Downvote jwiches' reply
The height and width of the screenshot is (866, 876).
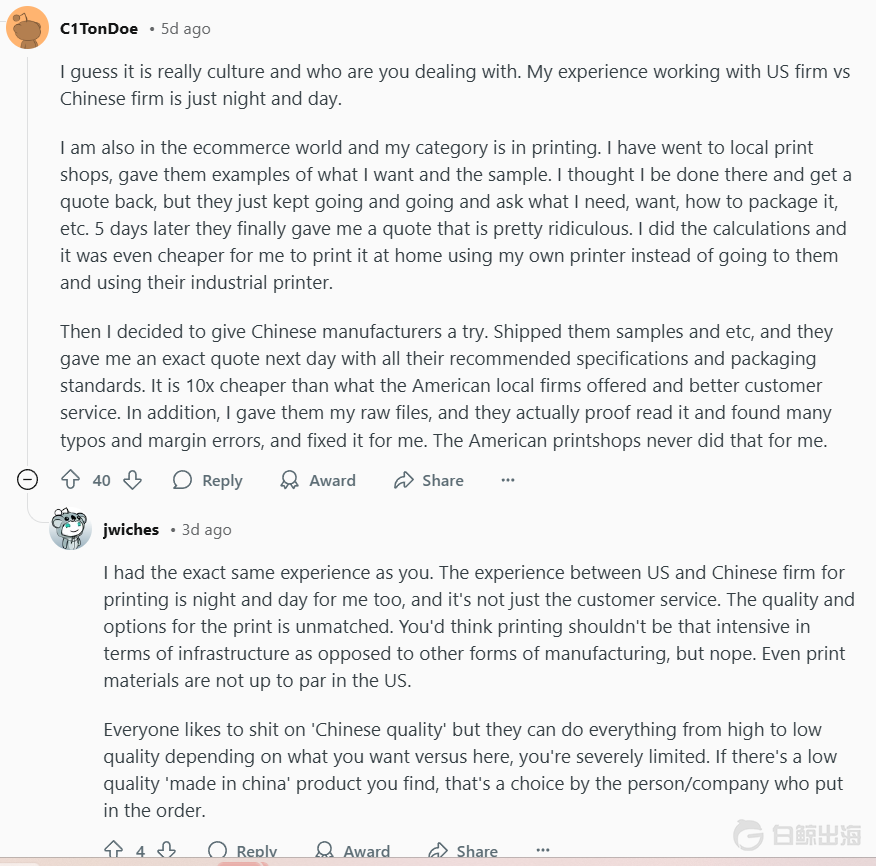[167, 851]
